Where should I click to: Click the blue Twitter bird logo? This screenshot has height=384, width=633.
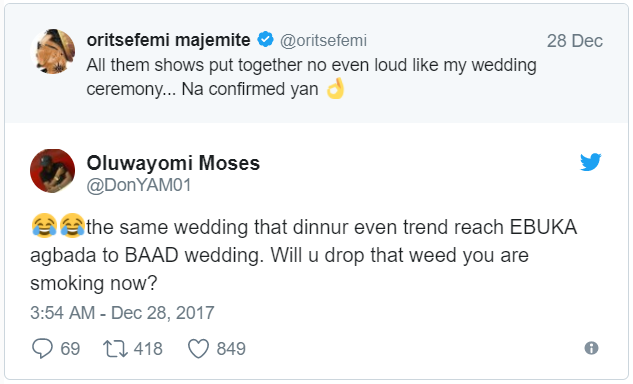(x=591, y=162)
